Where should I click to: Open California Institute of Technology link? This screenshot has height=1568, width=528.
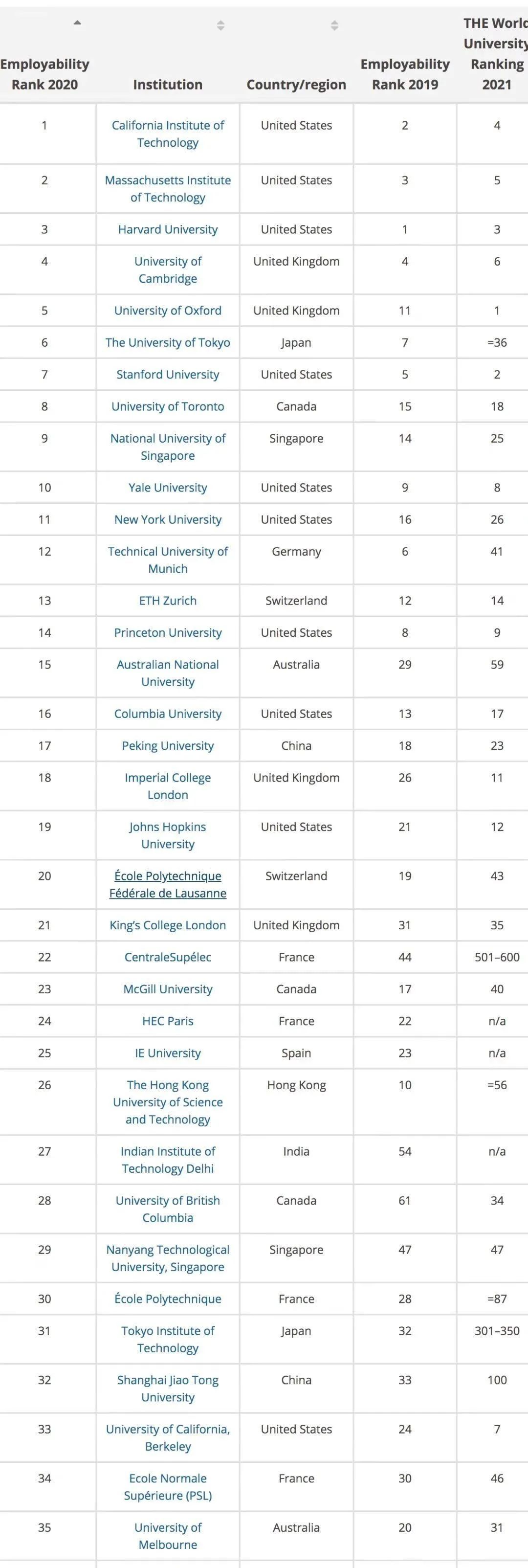coord(168,134)
